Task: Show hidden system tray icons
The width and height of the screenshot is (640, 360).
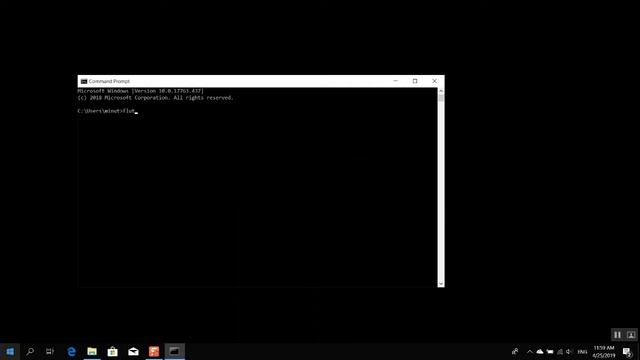Action: coord(530,351)
